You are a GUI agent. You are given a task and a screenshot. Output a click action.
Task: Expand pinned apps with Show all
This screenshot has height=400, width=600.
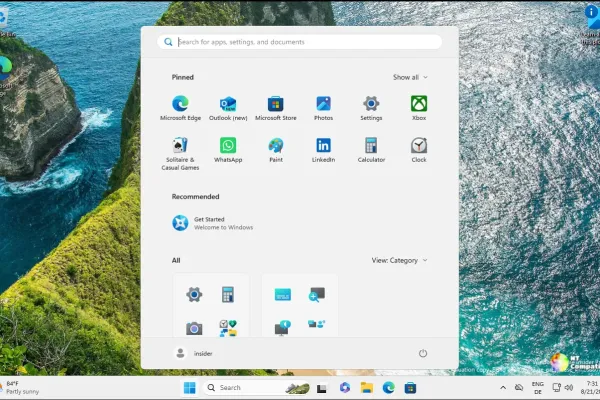(x=410, y=77)
